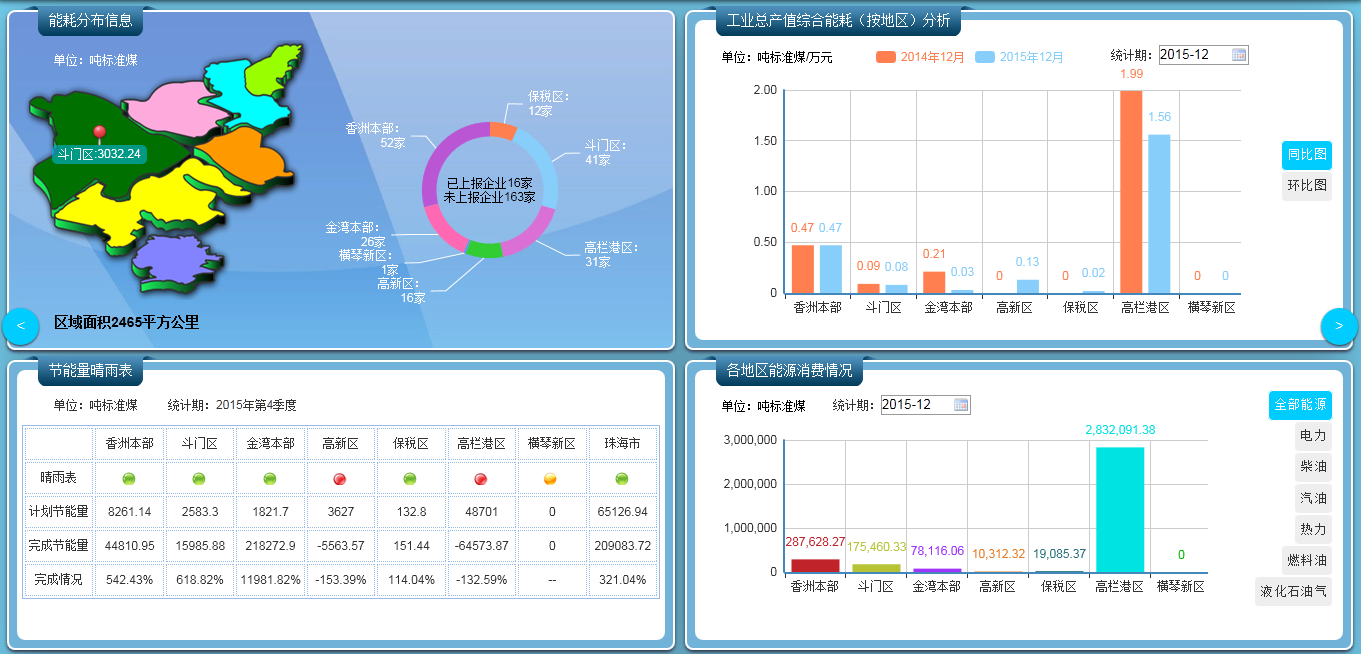This screenshot has height=654, width=1361.
Task: Click the green status light under 珠海市
Action: coord(622,479)
